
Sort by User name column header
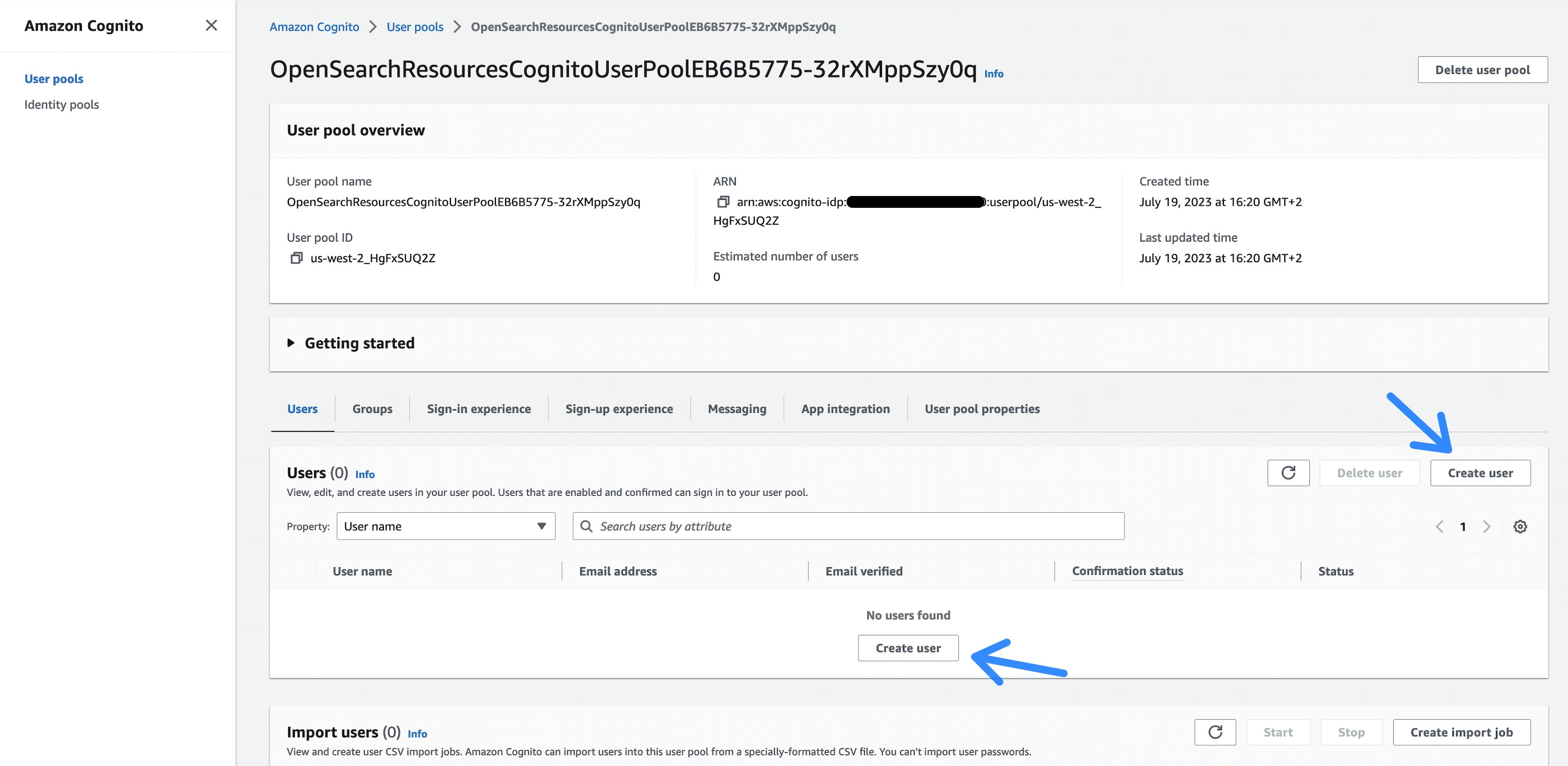pos(362,571)
